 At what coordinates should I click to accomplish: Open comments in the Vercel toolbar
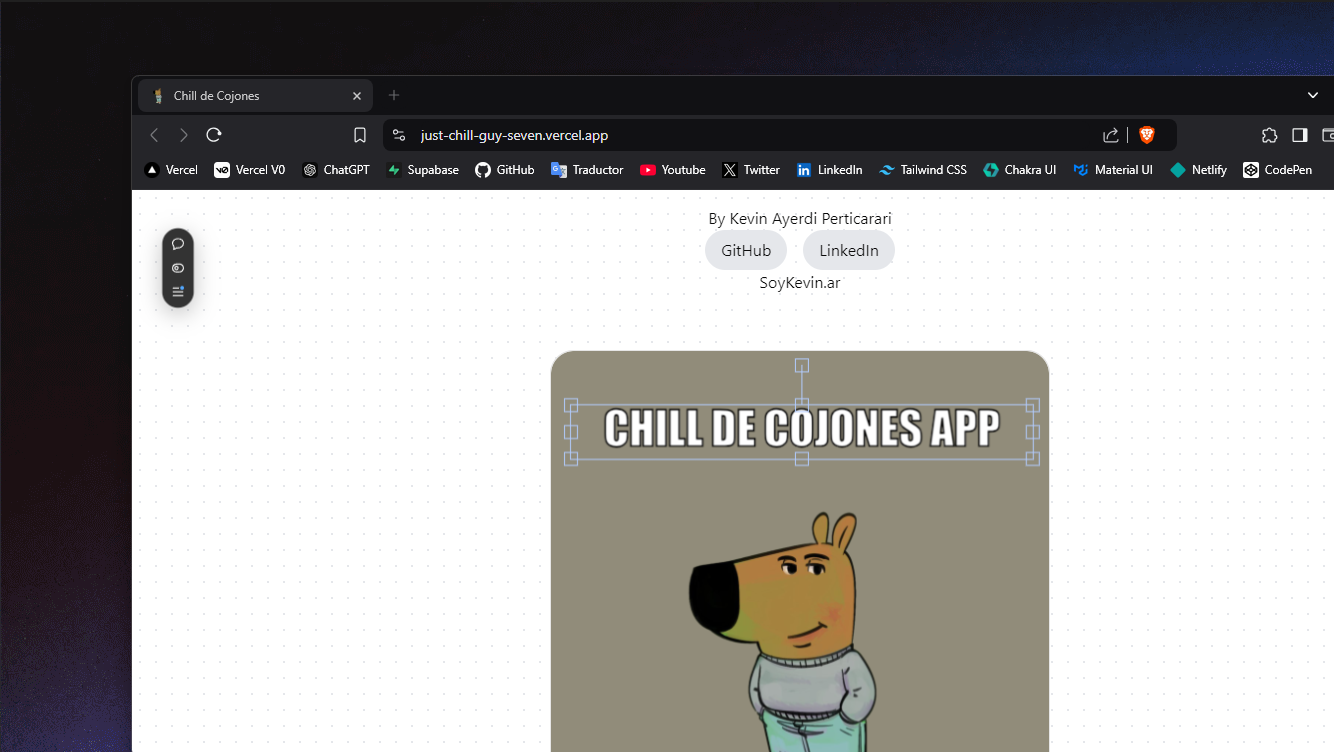tap(178, 244)
